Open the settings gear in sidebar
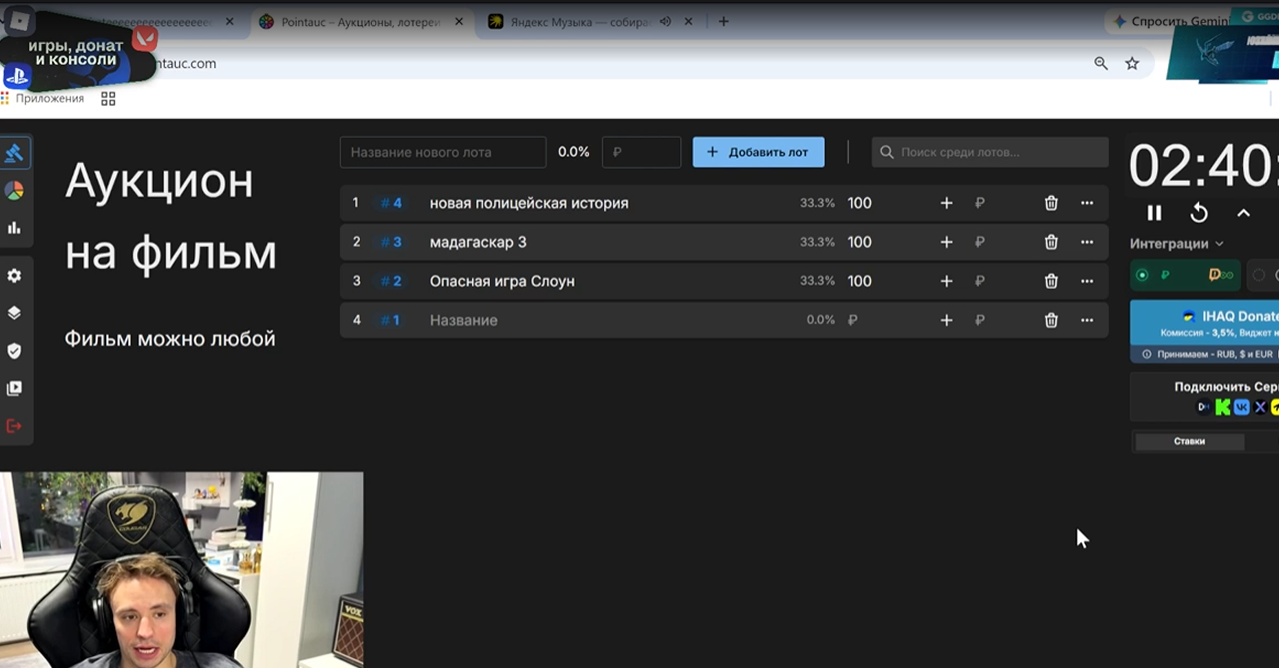The image size is (1279, 668). pyautogui.click(x=14, y=275)
